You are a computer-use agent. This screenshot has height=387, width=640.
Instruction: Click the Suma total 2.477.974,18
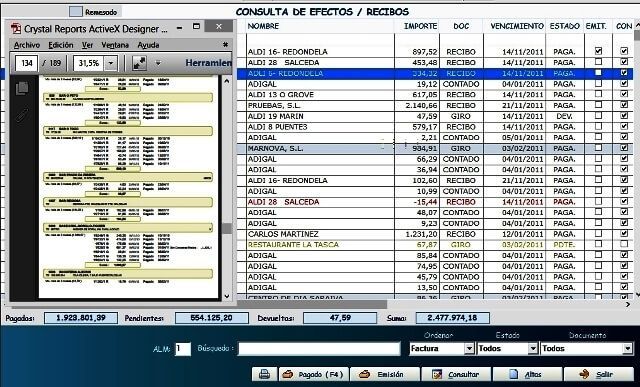coord(452,318)
